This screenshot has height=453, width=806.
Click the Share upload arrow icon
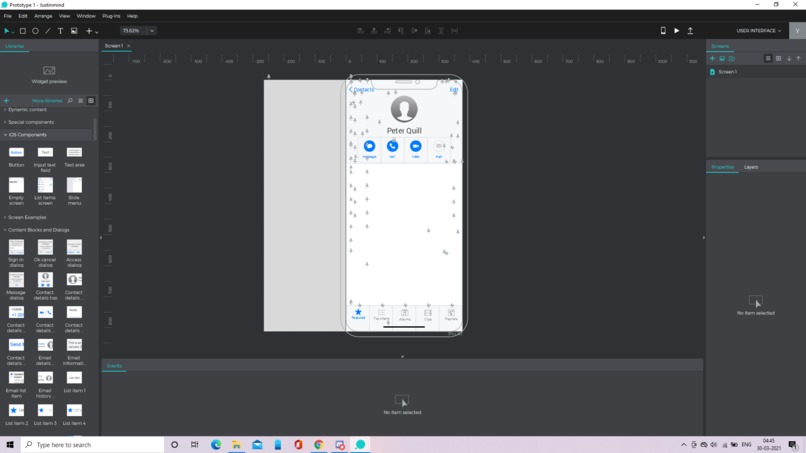click(690, 31)
